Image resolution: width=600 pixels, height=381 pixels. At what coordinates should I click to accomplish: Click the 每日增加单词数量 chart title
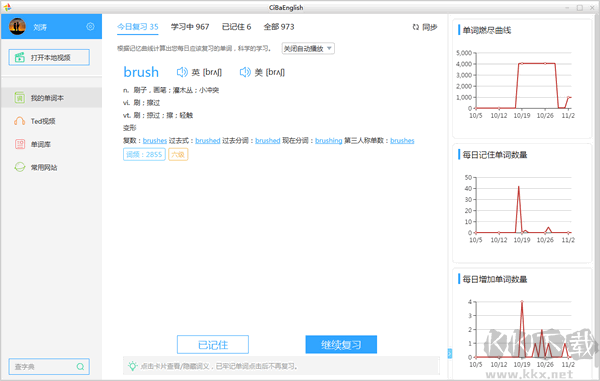coord(495,279)
